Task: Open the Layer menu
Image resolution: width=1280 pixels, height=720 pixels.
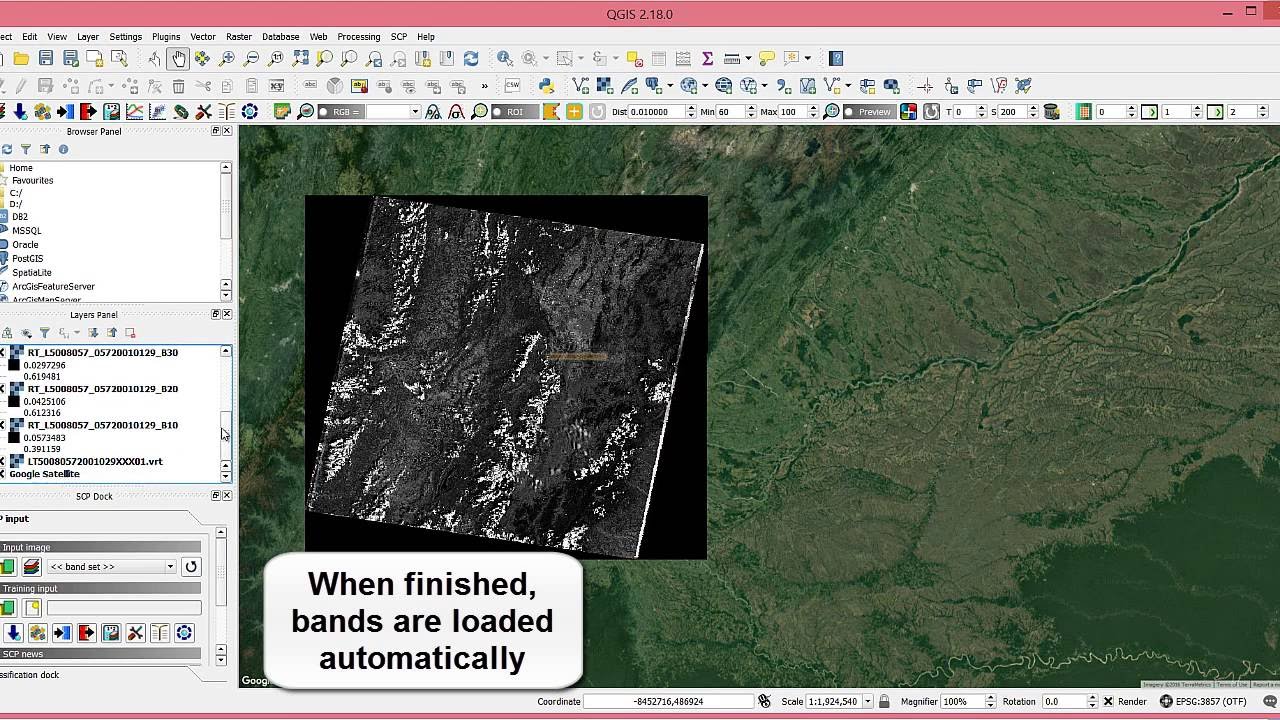Action: point(88,37)
